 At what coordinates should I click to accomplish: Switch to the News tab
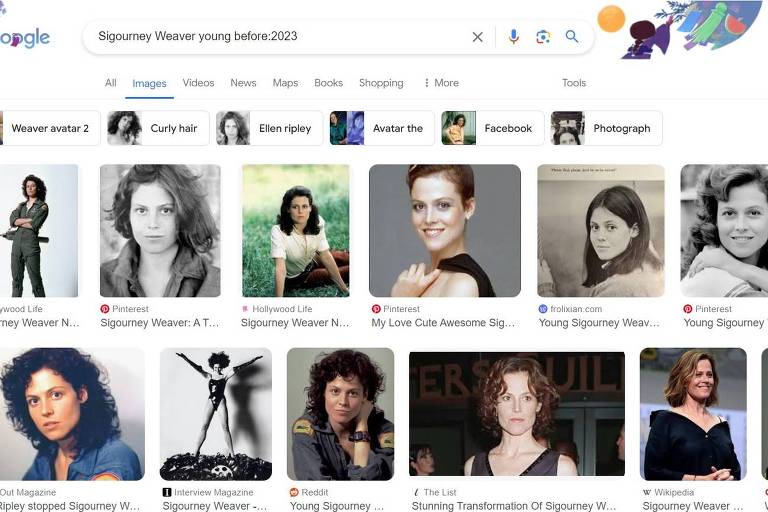tap(243, 83)
